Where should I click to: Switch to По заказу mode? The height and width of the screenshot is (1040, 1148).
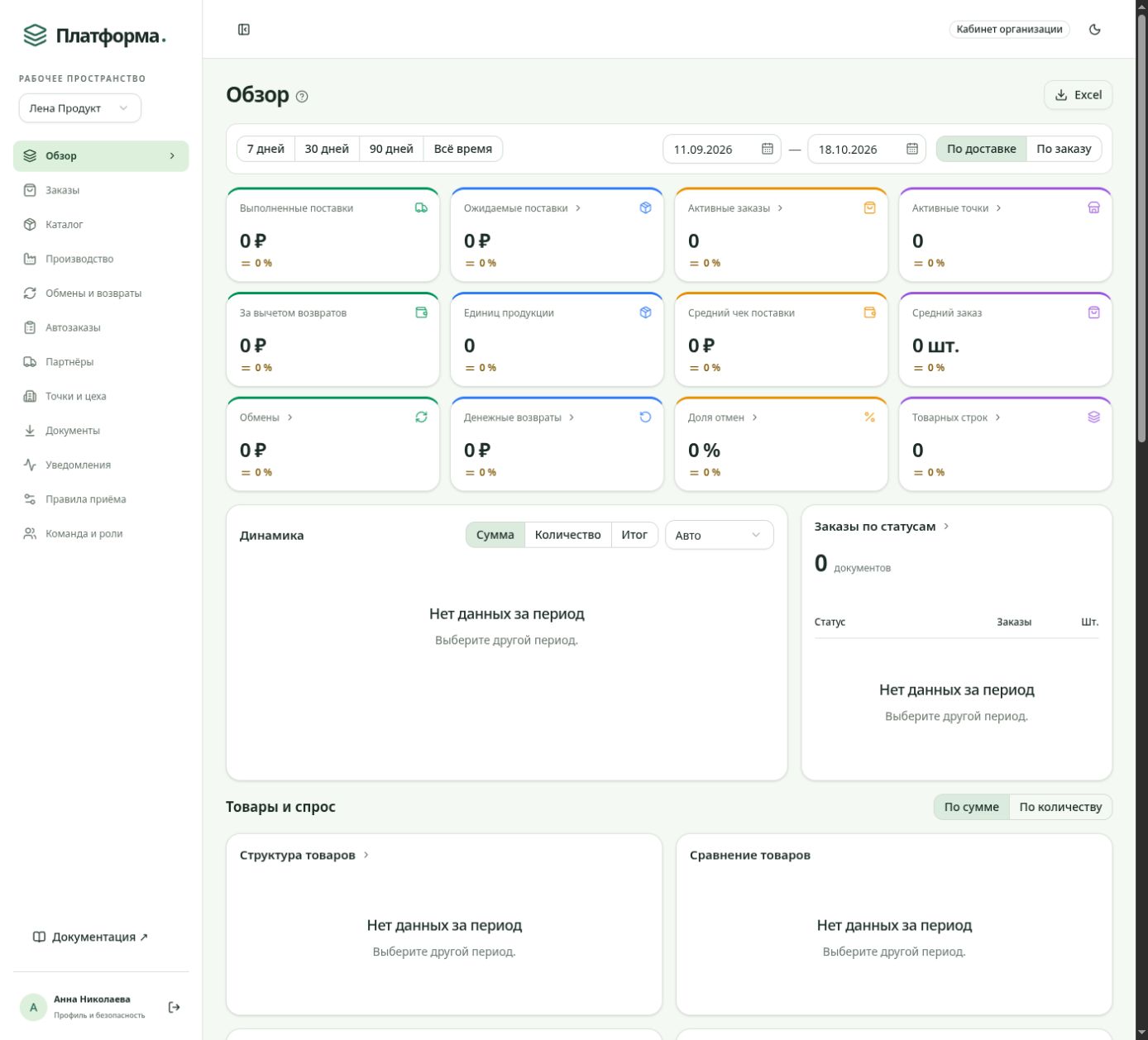coord(1064,149)
